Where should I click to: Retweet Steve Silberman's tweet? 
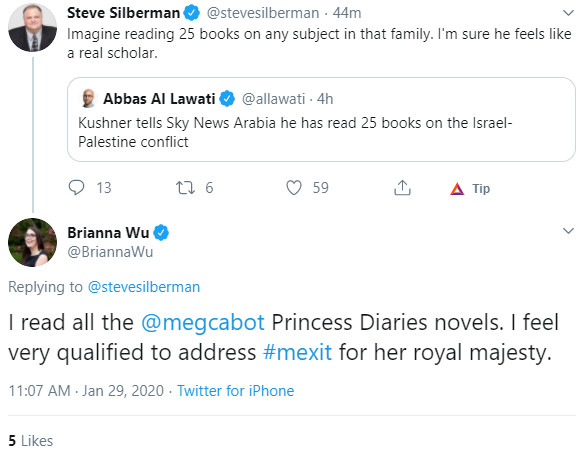click(x=186, y=188)
